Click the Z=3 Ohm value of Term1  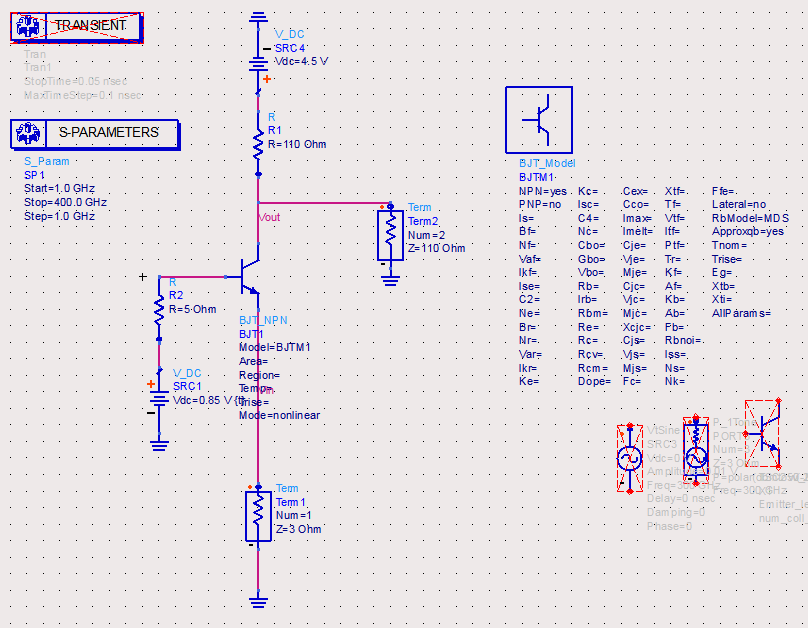click(298, 529)
